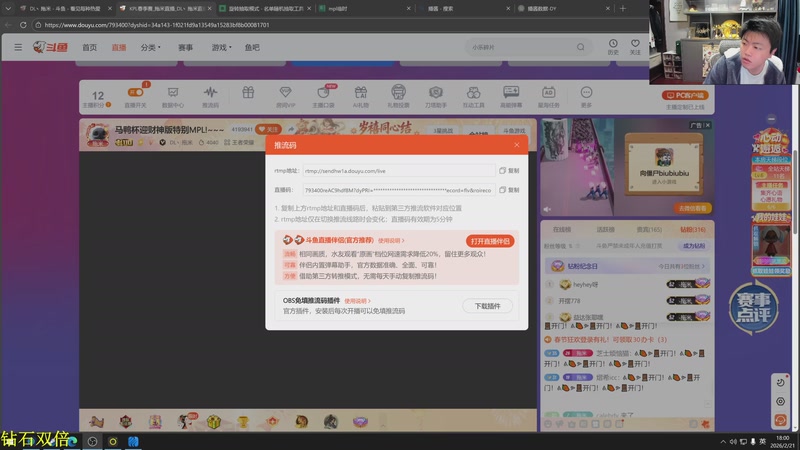Screen dimensions: 800x450
Task: Click the browser address bar
Action: pyautogui.click(x=337, y=24)
